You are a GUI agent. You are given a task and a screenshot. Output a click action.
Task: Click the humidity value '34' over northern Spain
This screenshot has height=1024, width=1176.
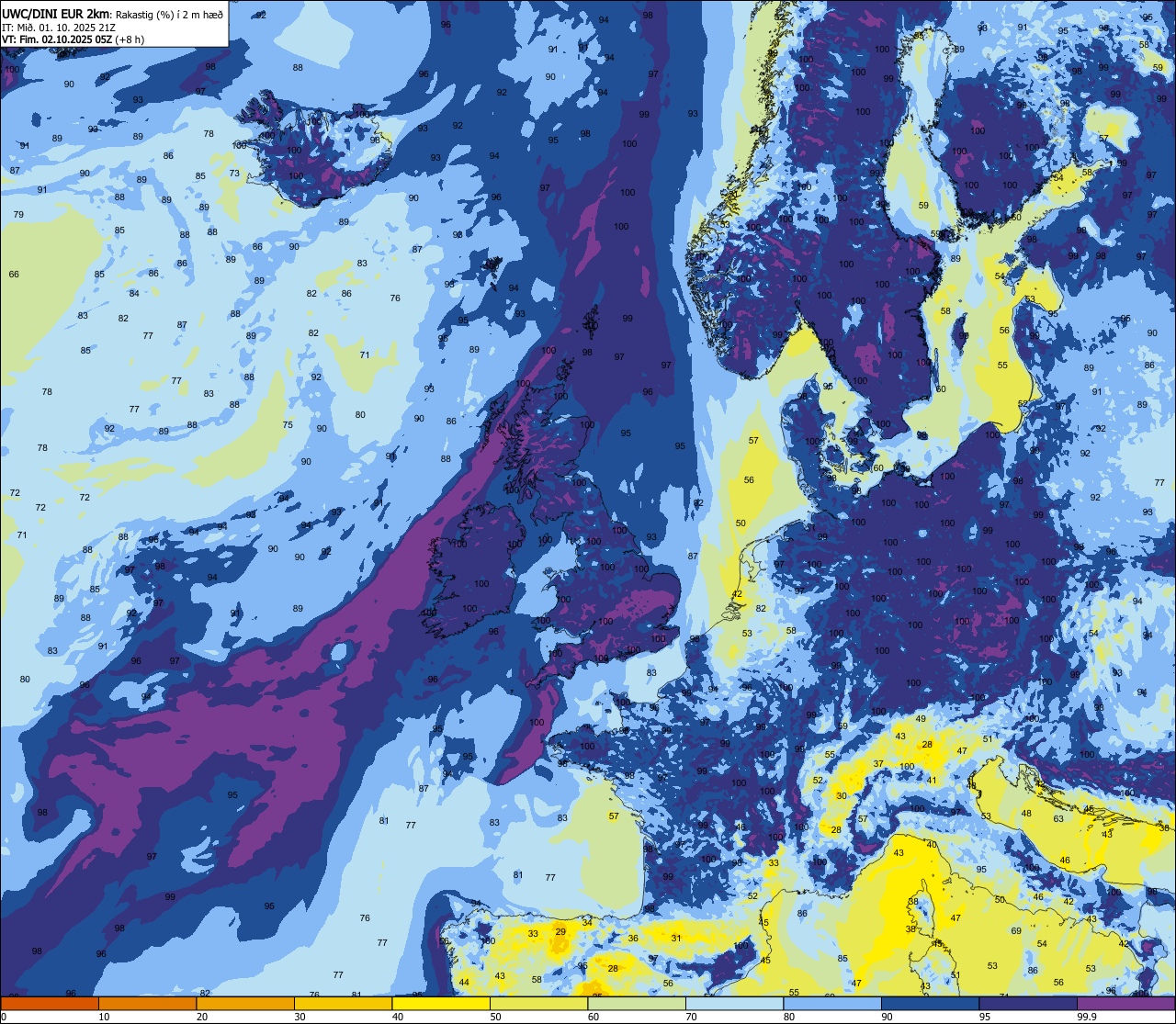(587, 921)
